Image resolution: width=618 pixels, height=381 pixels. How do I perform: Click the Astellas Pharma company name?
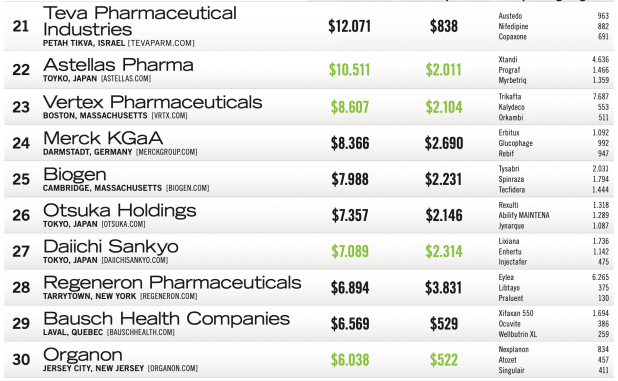tap(118, 65)
